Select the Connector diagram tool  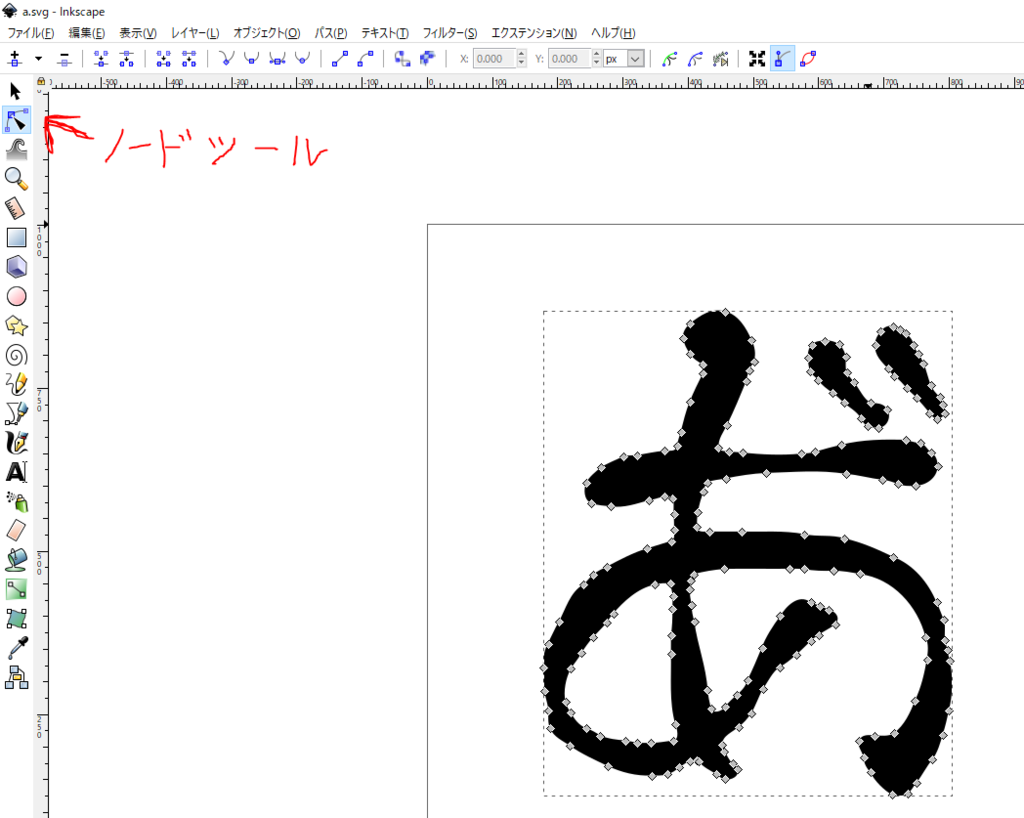[x=16, y=677]
